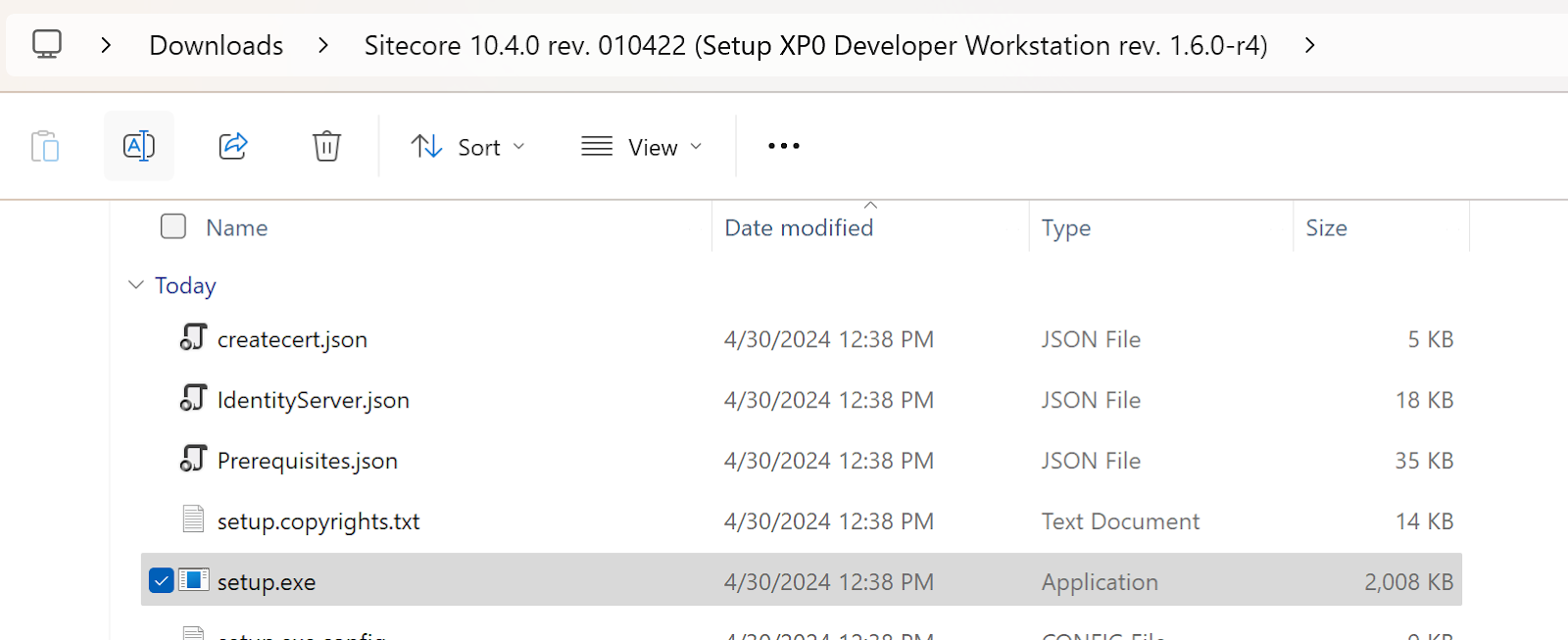Open the Sort dropdown
The width and height of the screenshot is (1568, 640).
point(467,147)
